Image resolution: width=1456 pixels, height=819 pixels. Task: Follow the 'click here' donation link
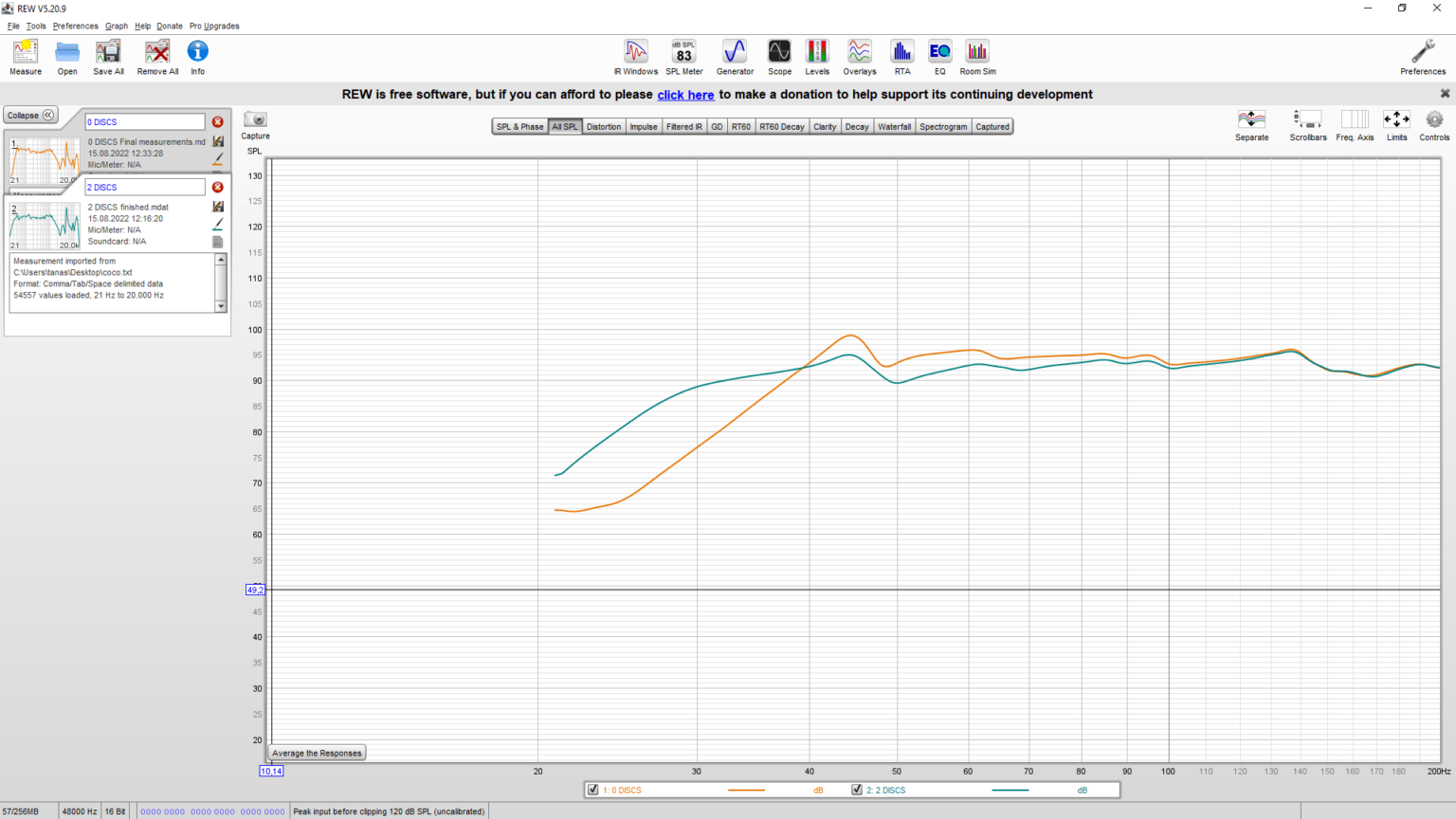click(x=685, y=95)
